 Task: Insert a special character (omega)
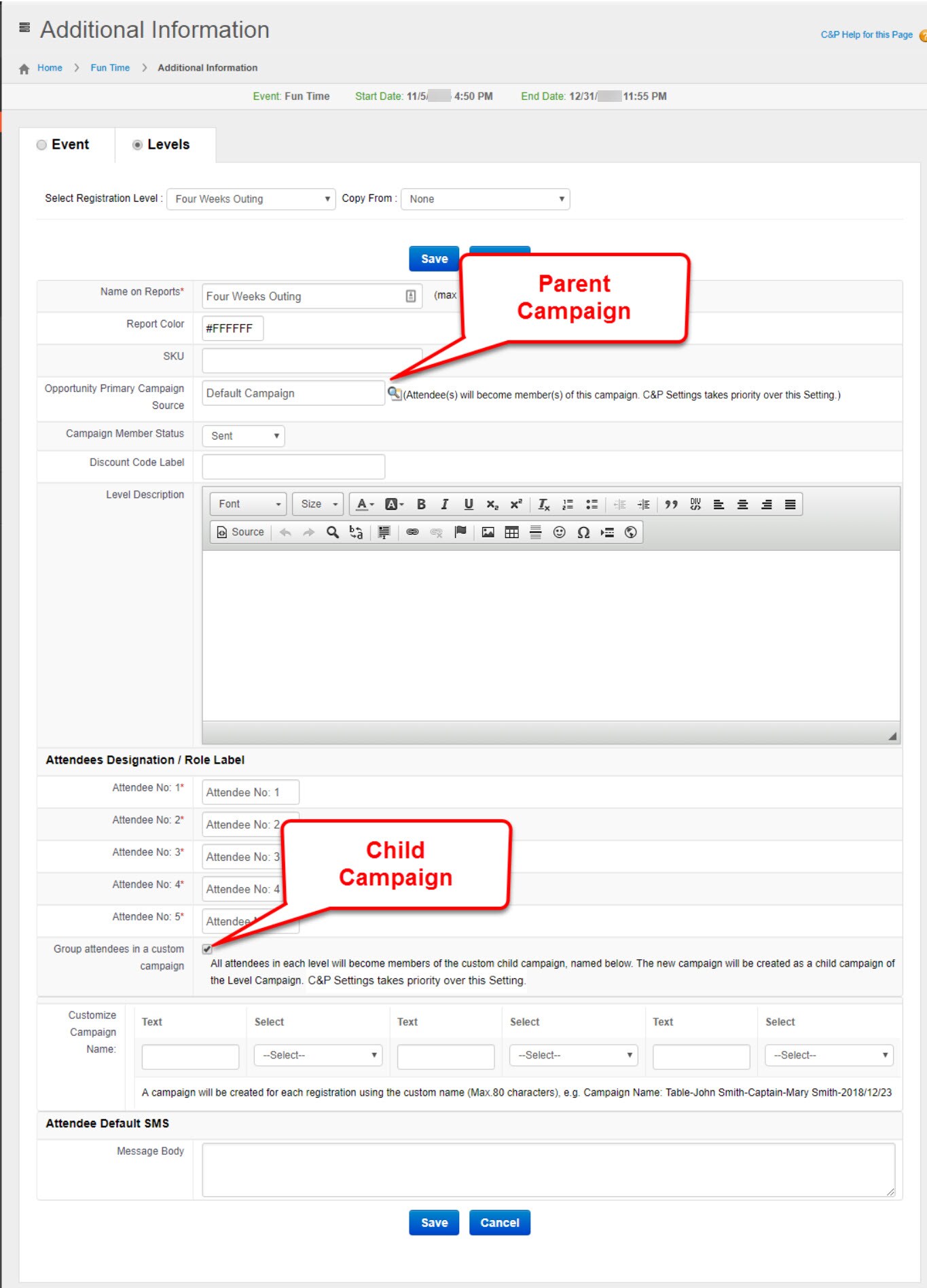583,532
